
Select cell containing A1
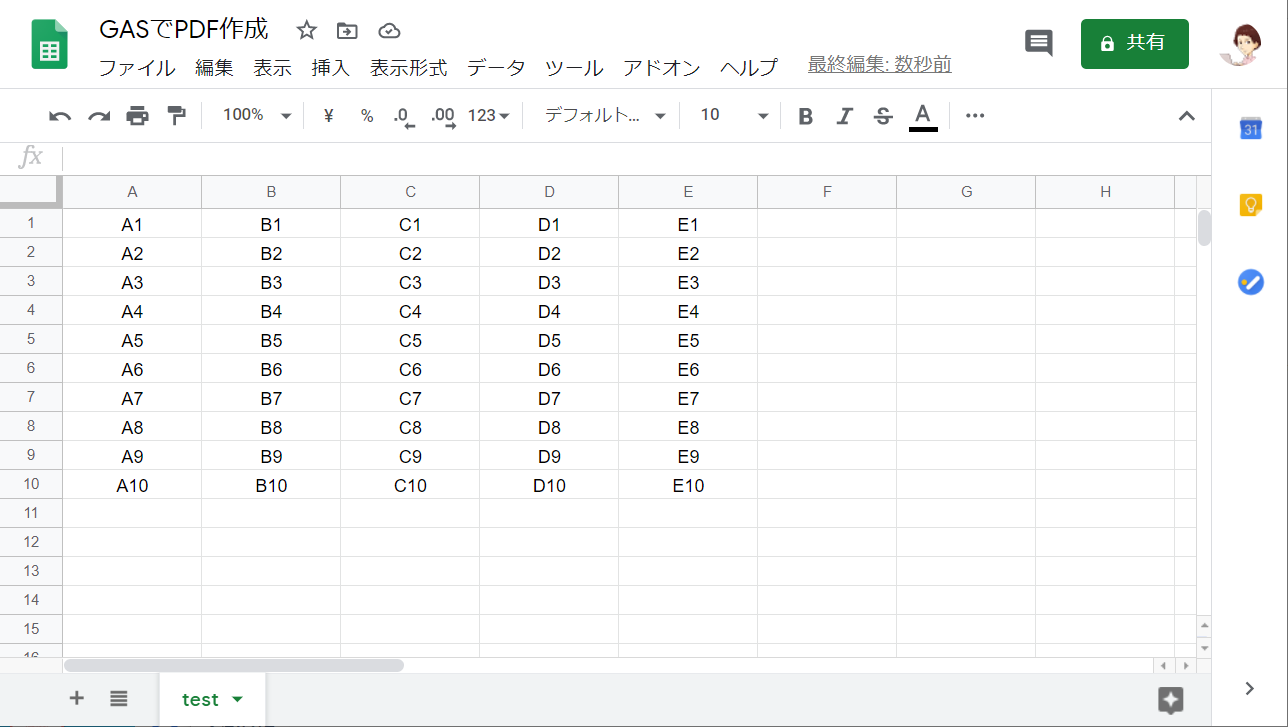coord(132,224)
